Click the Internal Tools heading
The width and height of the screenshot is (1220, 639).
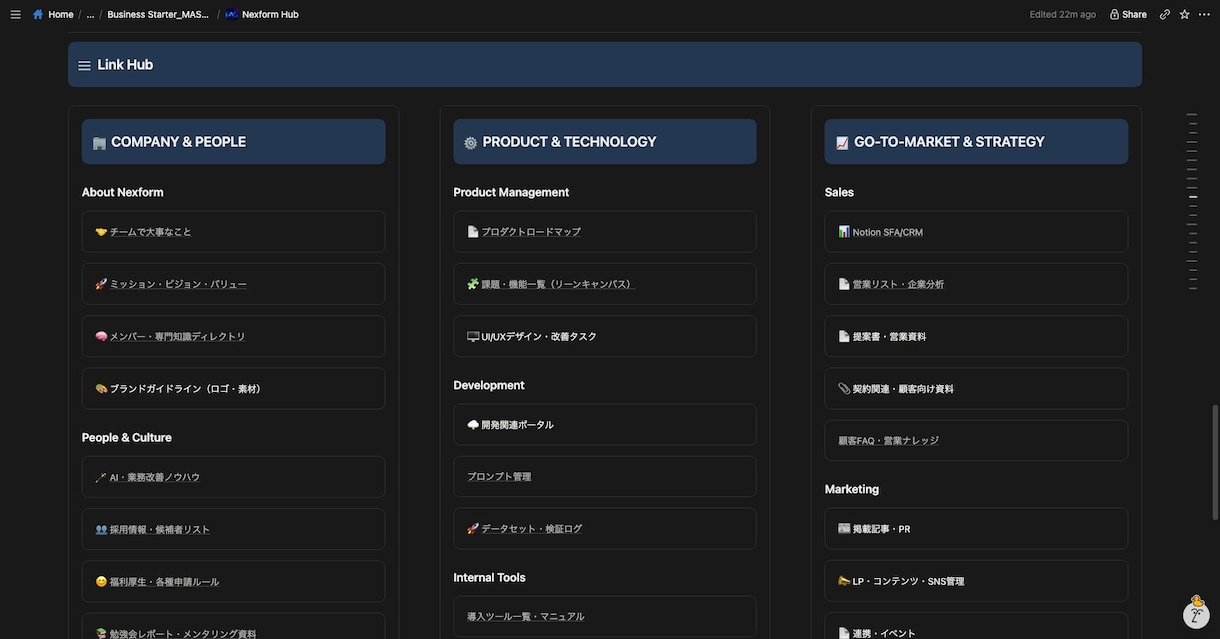pos(489,578)
